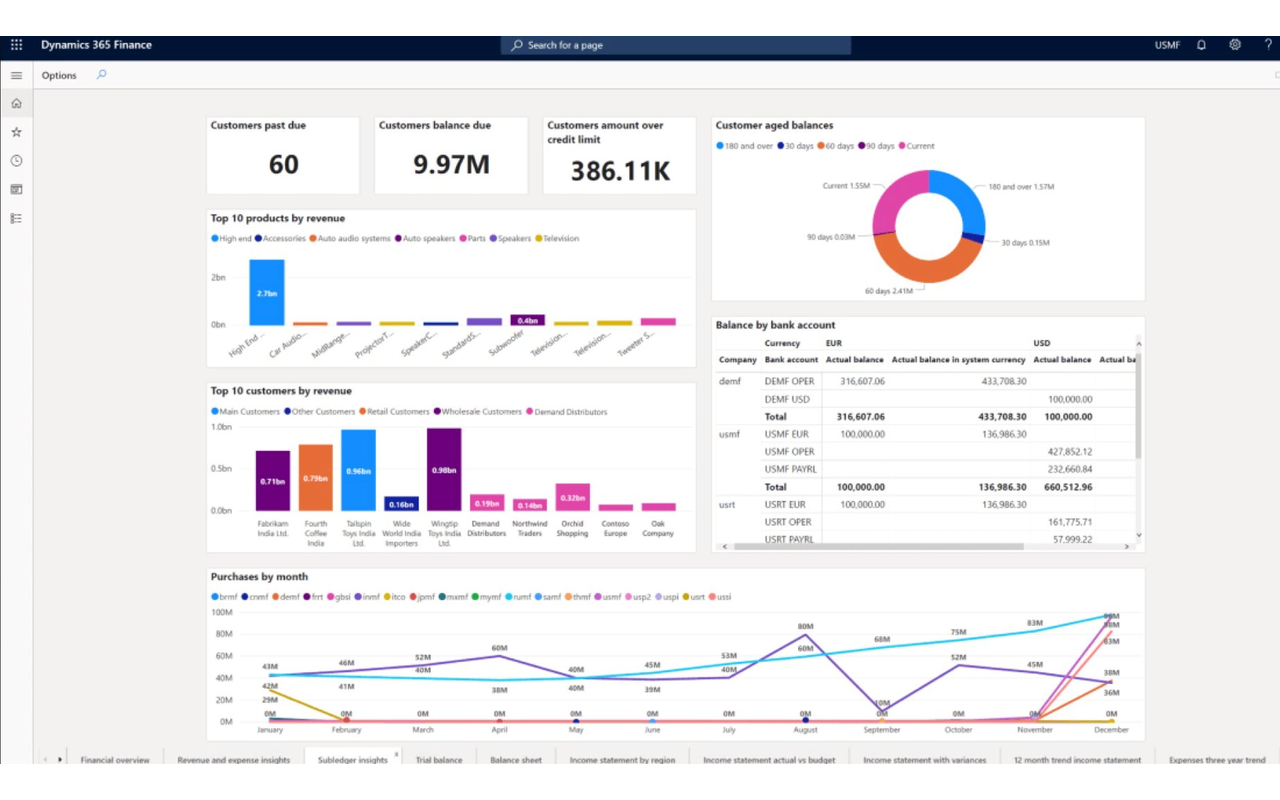Viewport: 1280px width, 800px height.
Task: Click the Actual balance in system currency header
Action: pyautogui.click(x=958, y=359)
